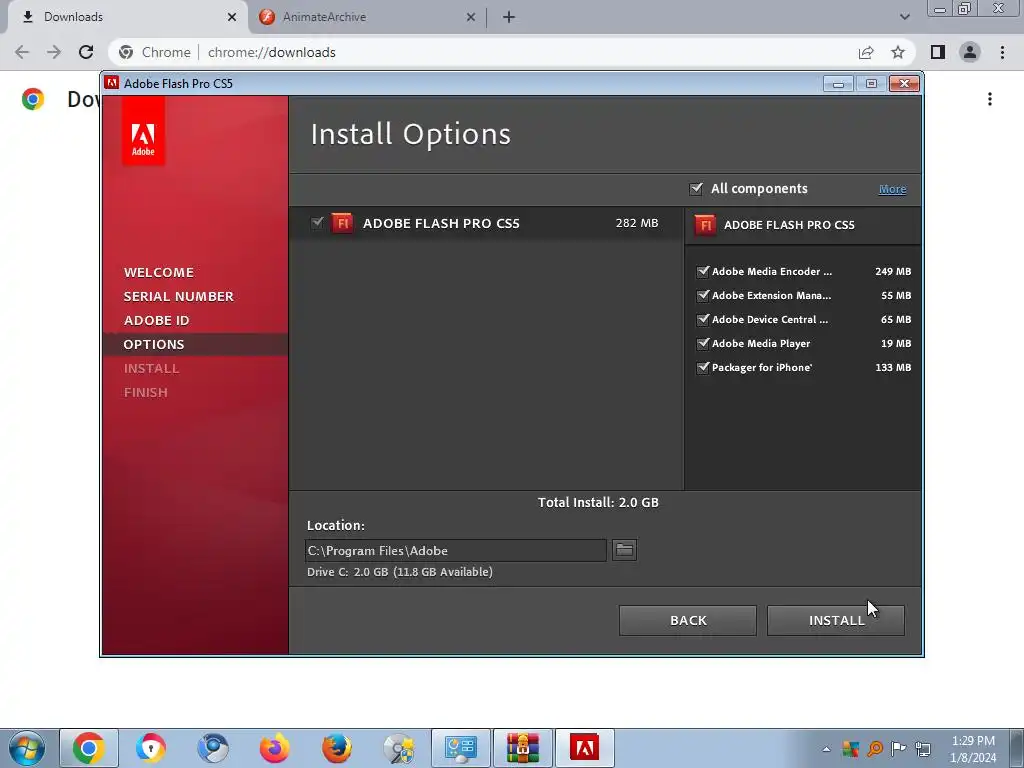Click the 'Drive C: 2.0 GB (11.8 GB Available)' text
1024x768 pixels.
pyautogui.click(x=400, y=572)
